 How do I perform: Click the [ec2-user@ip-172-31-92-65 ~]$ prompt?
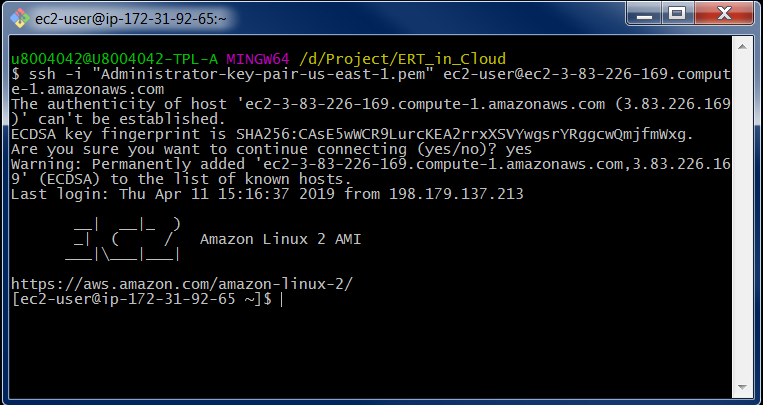141,299
